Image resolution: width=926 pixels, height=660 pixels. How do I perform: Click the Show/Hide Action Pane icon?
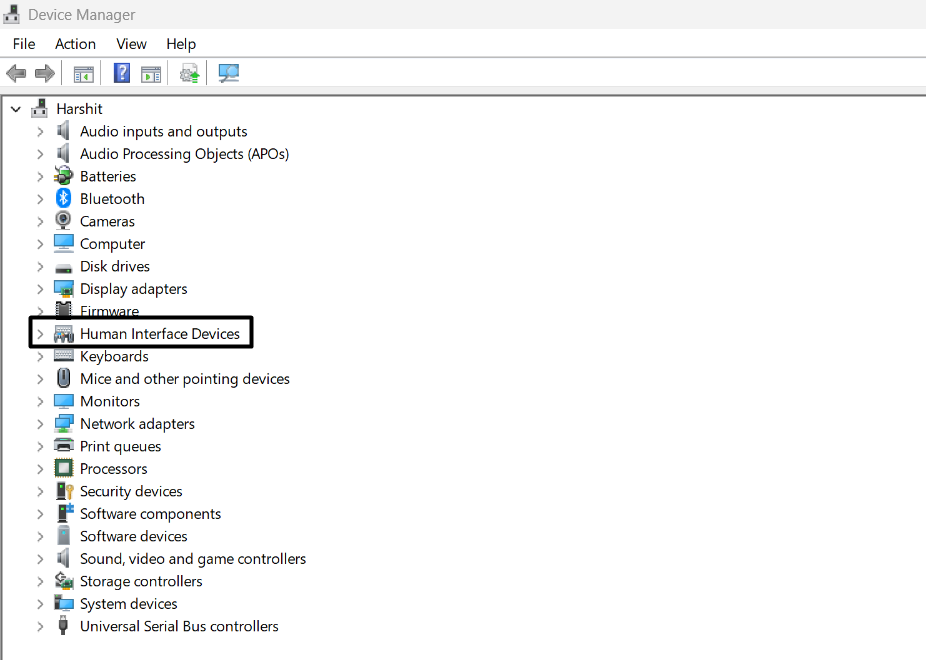[x=151, y=73]
